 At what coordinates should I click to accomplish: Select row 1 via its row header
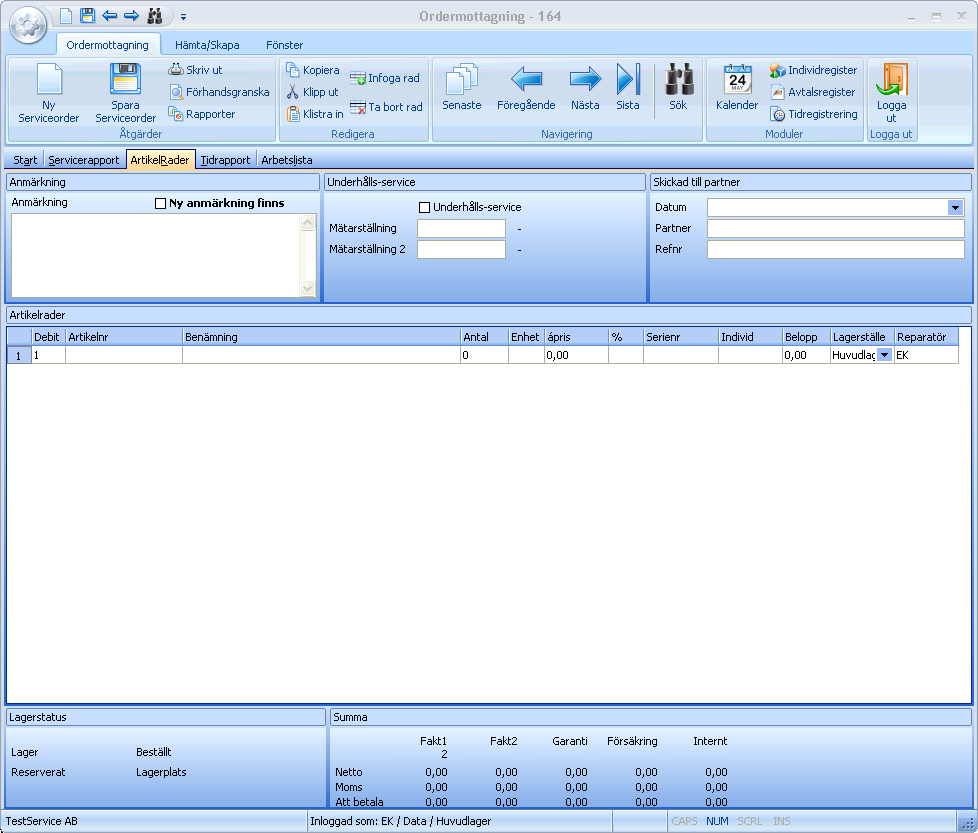coord(19,355)
